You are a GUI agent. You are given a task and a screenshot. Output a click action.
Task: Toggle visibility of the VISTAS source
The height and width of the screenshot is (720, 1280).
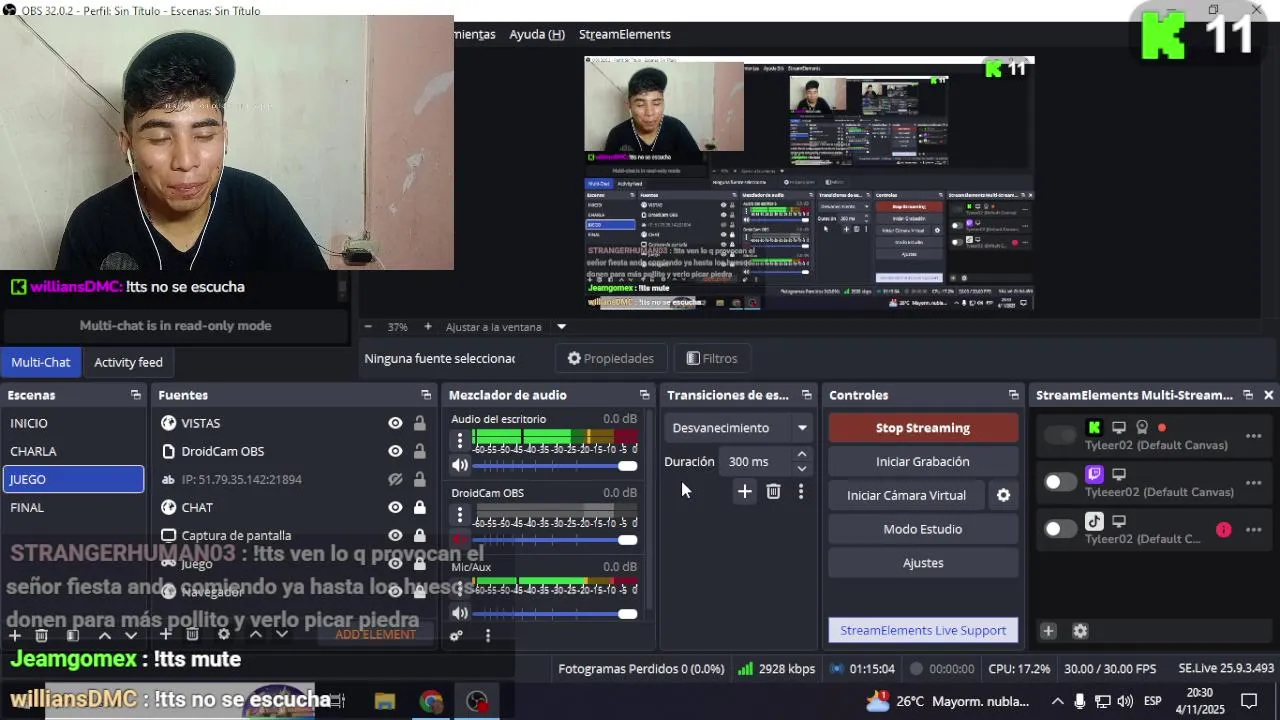[x=395, y=423]
